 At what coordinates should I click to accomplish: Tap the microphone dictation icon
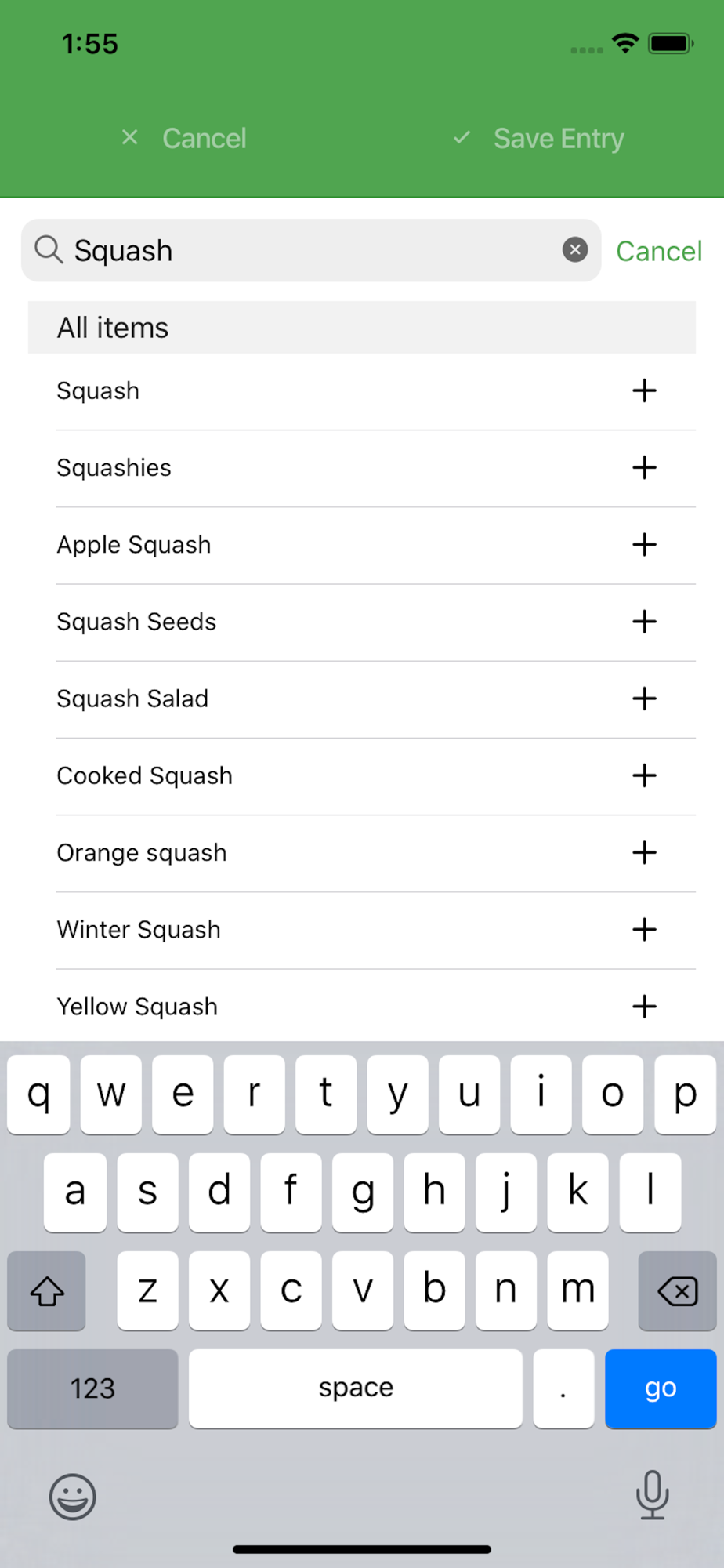pyautogui.click(x=652, y=1494)
